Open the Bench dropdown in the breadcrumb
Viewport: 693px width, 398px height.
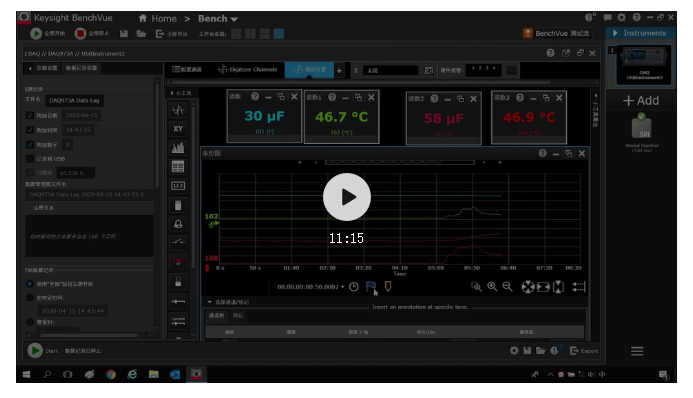point(218,19)
